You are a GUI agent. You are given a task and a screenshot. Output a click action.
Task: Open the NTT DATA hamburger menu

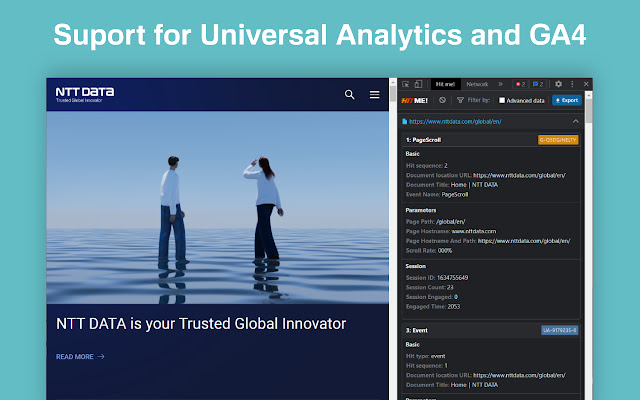pos(375,95)
